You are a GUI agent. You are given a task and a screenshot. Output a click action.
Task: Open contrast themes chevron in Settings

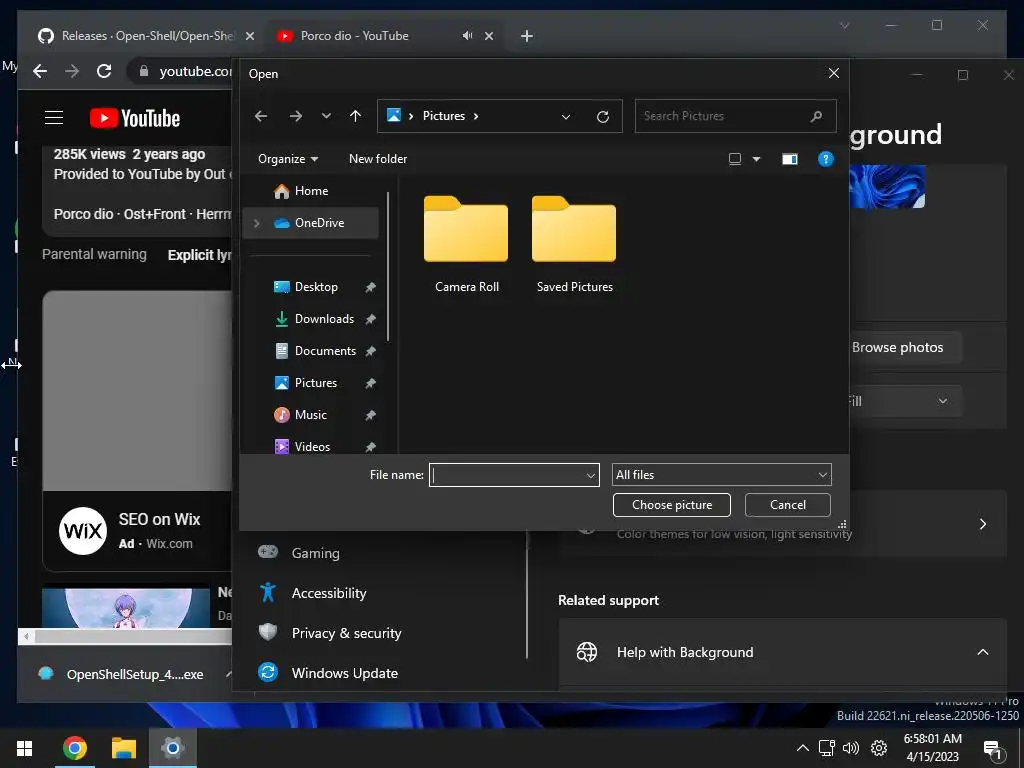click(x=982, y=524)
